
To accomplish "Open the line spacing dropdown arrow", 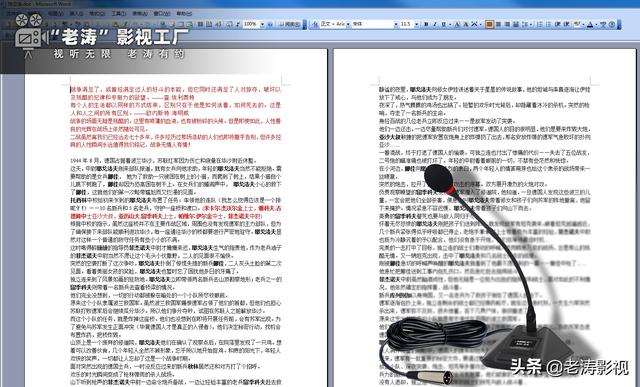I will click(x=531, y=24).
